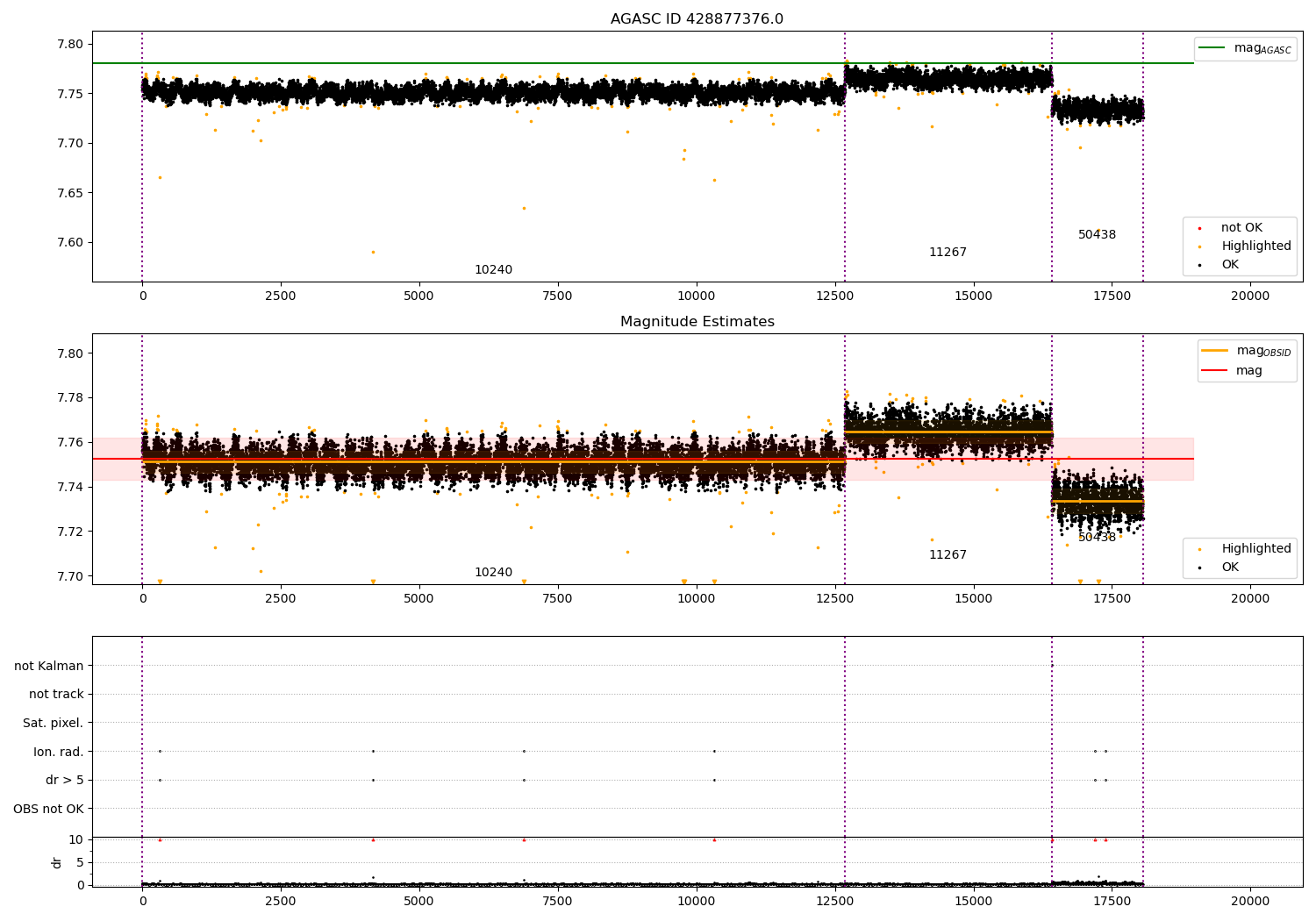Click the 7500 x-tick under the bottom plot
This screenshot has height=921, width=1316.
tap(557, 901)
